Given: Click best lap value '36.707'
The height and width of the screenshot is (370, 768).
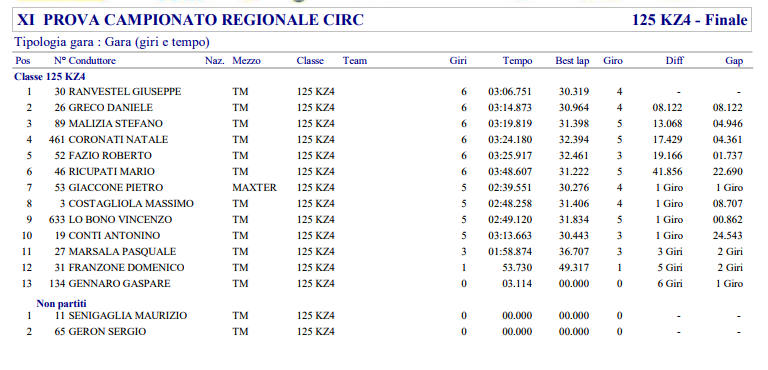Looking at the screenshot, I should click(x=574, y=252).
